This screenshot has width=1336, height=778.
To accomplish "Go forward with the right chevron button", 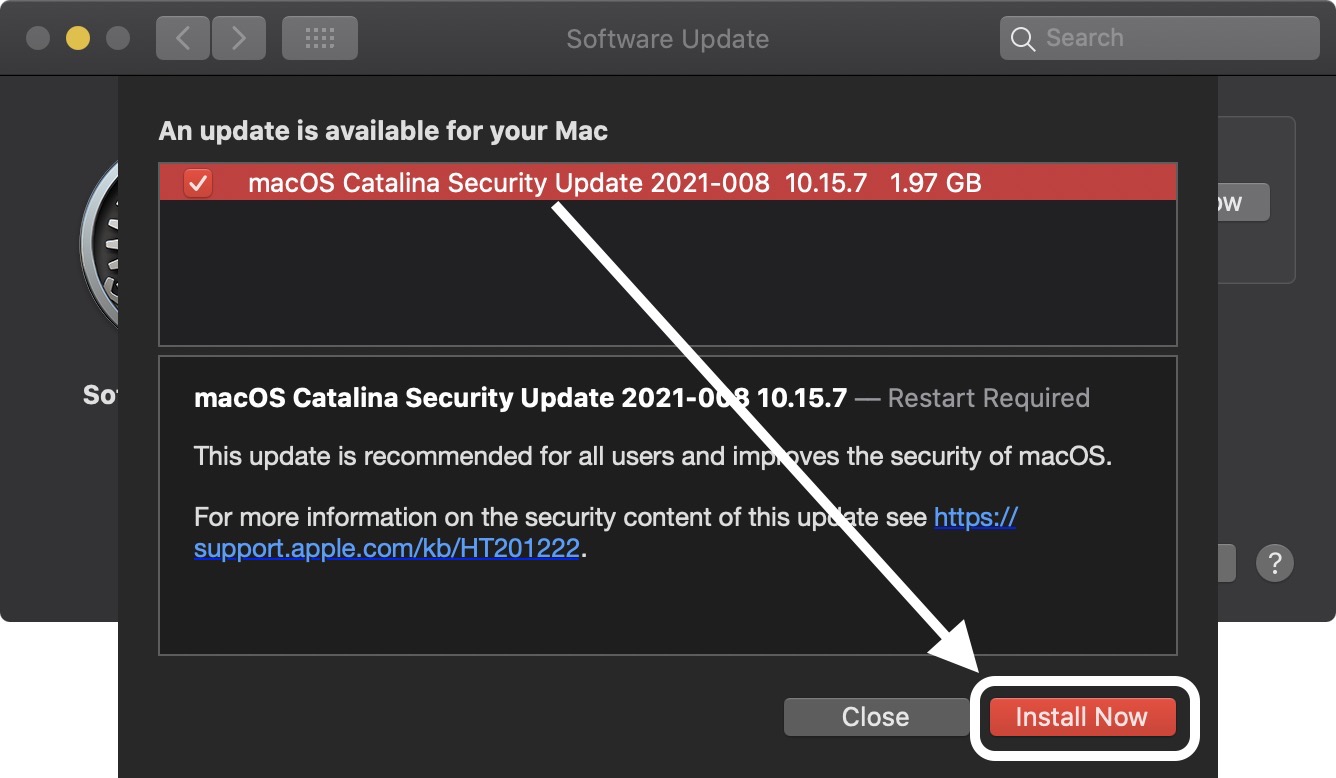I will pos(237,39).
